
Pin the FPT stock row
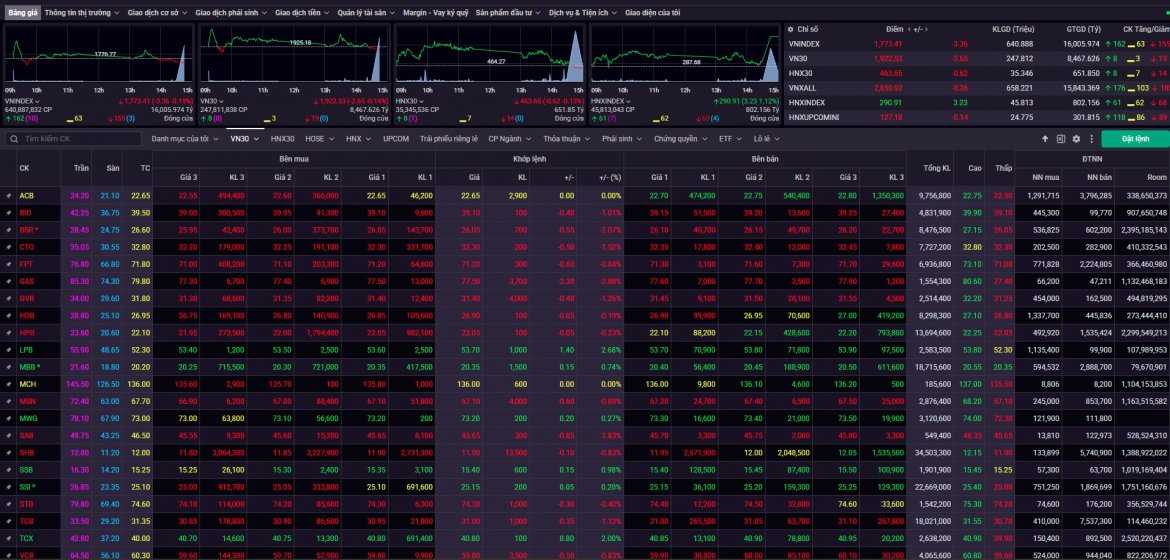9,264
